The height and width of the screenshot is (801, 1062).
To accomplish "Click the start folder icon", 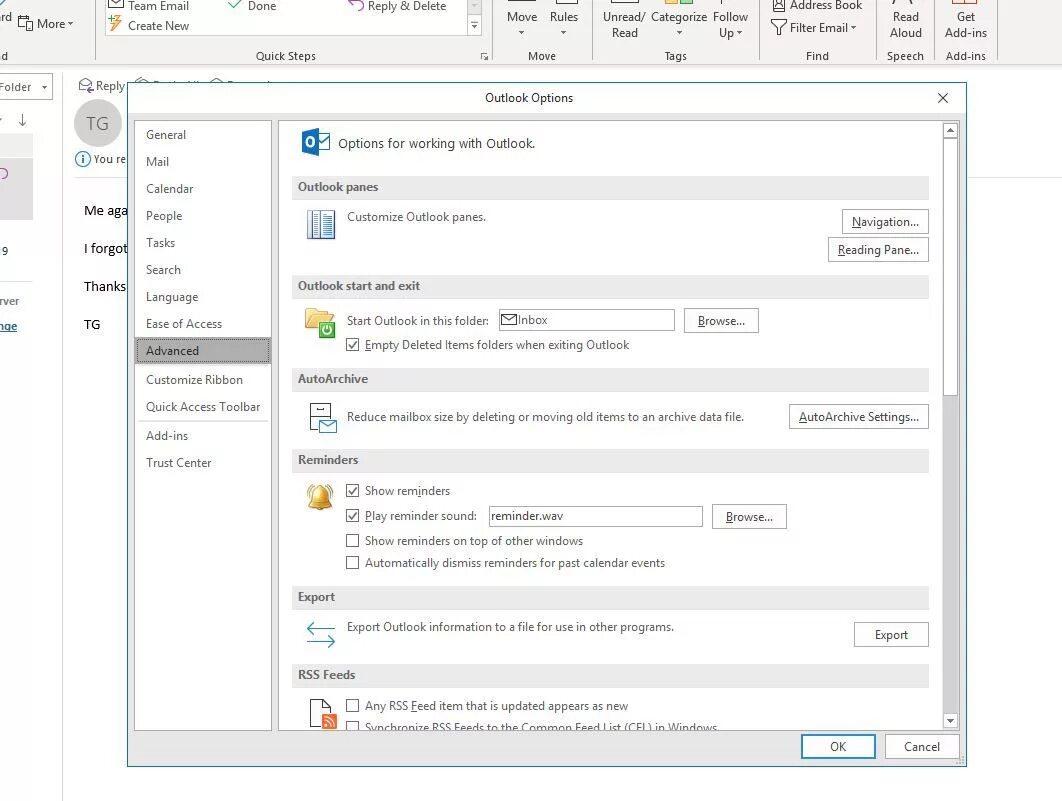I will coord(320,322).
